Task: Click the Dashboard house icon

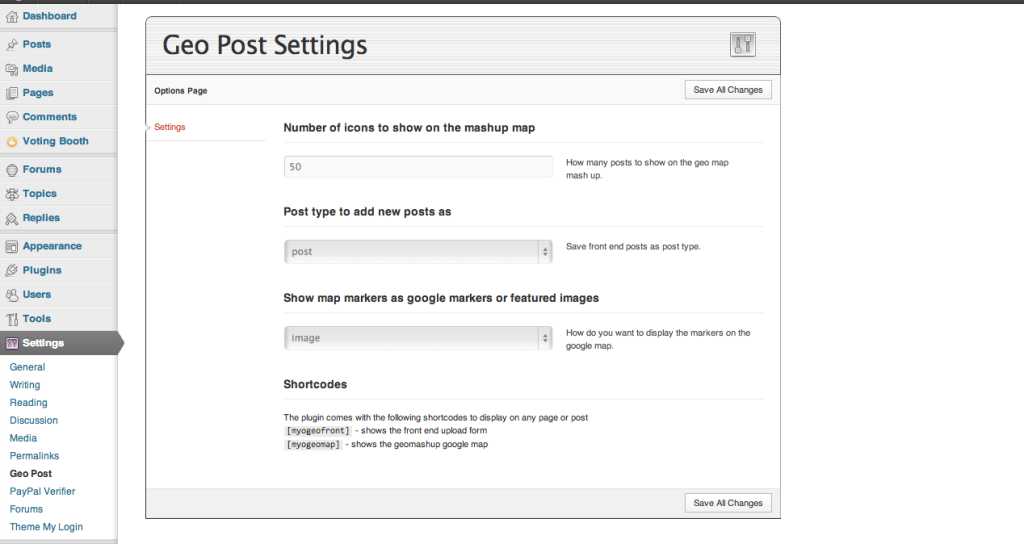Action: click(x=12, y=17)
